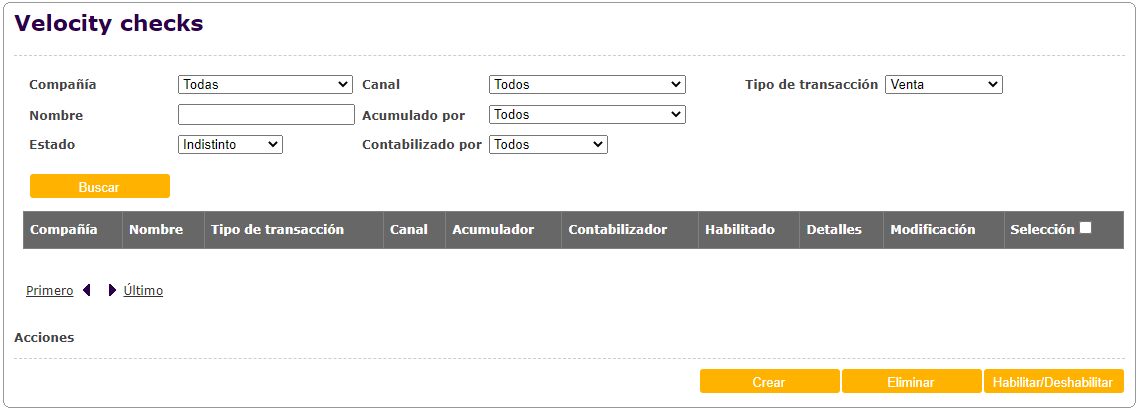
Task: Open the Estado dropdown
Action: click(x=230, y=145)
